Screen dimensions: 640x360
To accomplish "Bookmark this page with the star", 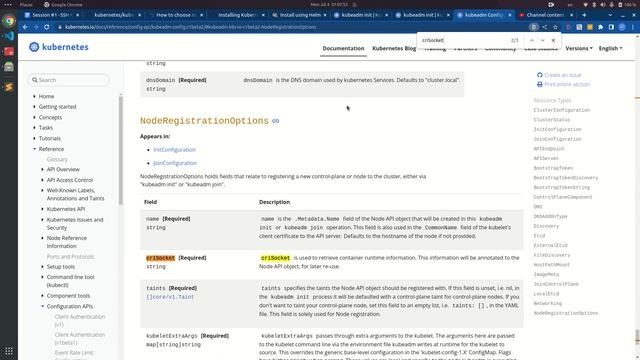I will (x=556, y=27).
